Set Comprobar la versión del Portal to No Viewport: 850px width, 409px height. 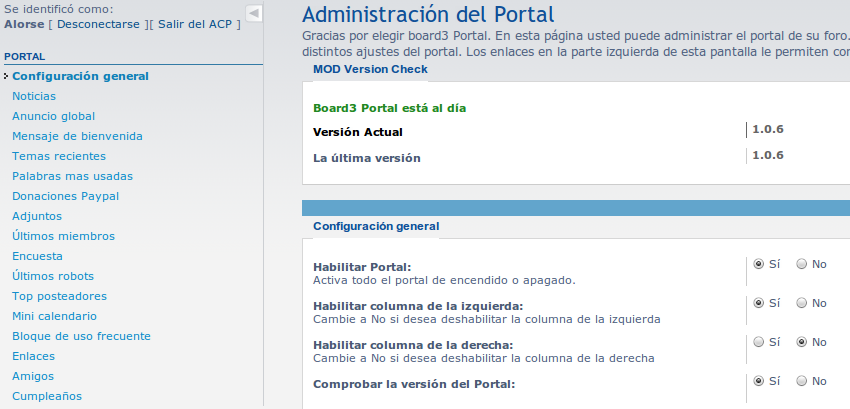click(802, 381)
